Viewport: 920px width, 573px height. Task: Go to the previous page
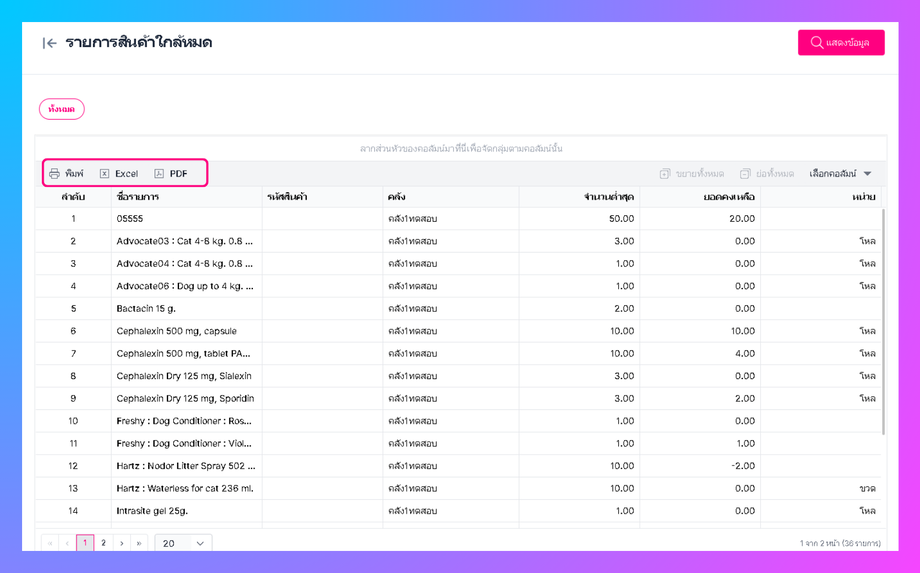pyautogui.click(x=67, y=543)
